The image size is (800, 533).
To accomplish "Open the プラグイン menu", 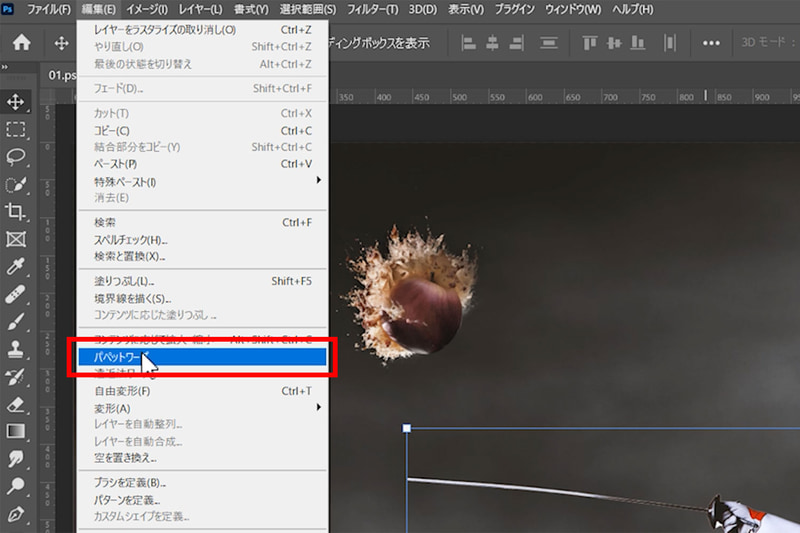I will 515,9.
